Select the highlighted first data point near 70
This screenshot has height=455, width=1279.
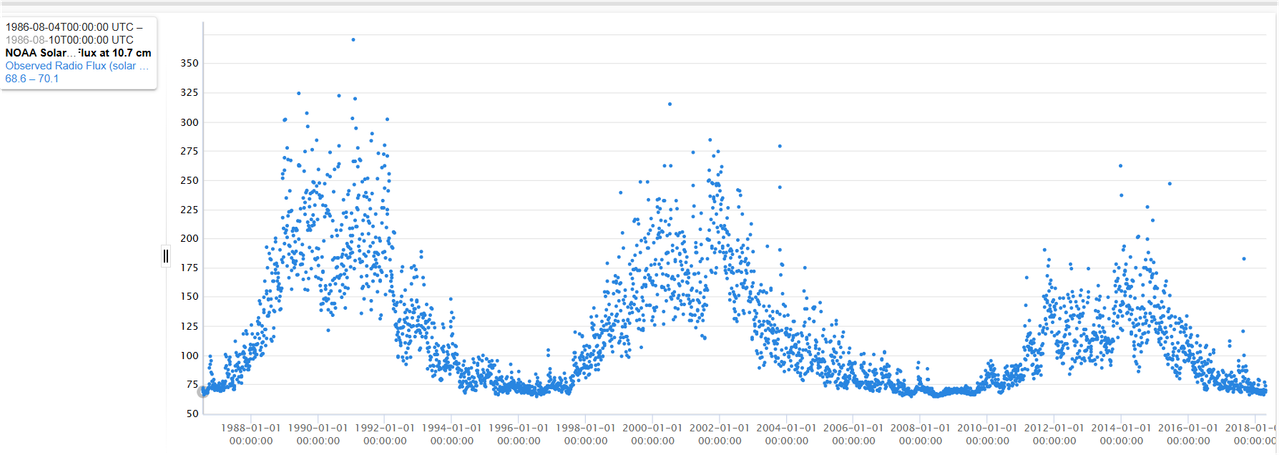[203, 391]
